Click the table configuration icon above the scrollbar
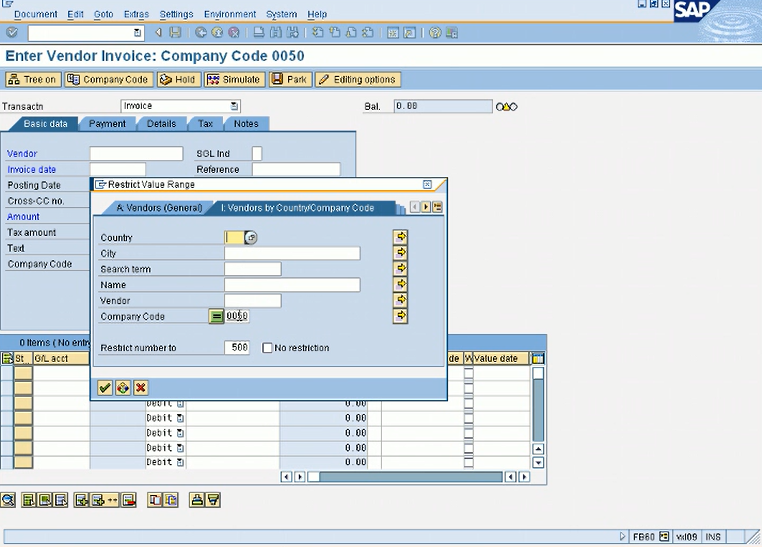Screen dimensions: 762x547 pyautogui.click(x=537, y=359)
